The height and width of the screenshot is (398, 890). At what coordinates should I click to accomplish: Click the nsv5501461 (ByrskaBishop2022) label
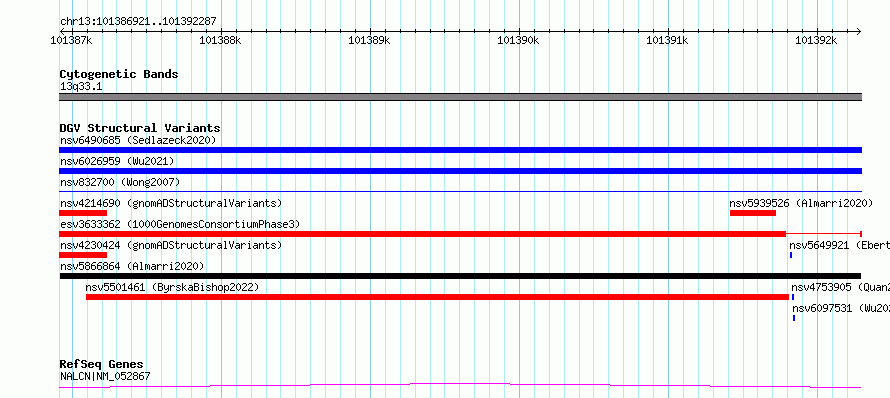[172, 287]
